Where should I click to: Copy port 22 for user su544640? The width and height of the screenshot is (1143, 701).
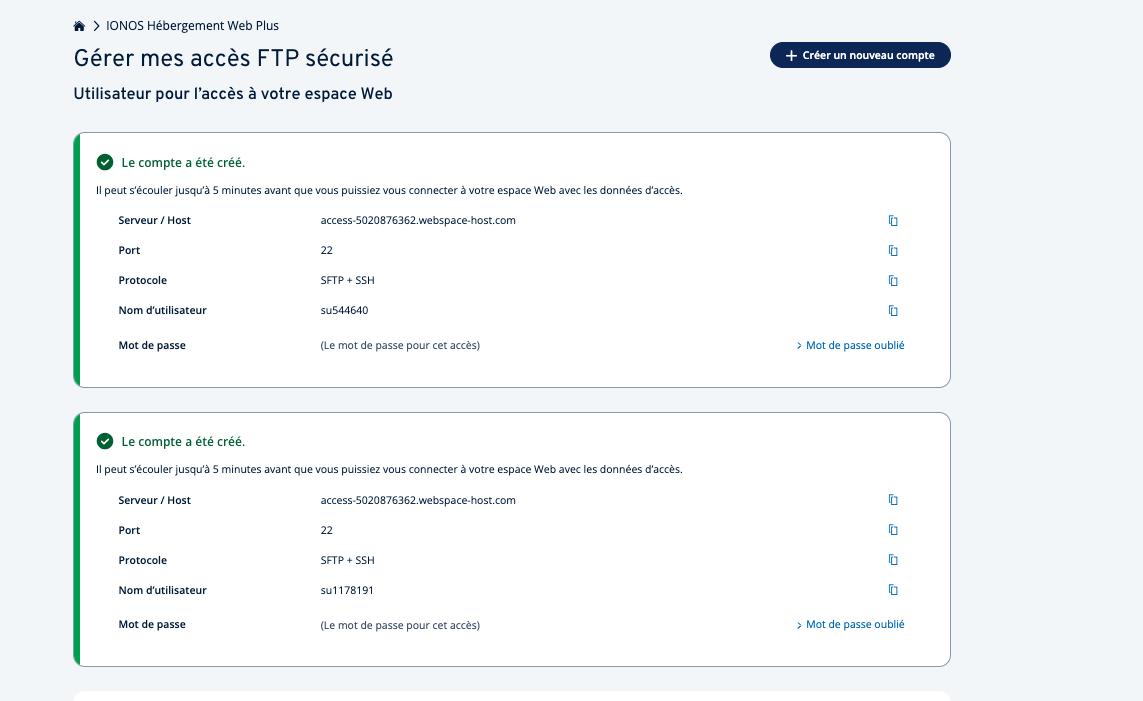pyautogui.click(x=893, y=251)
